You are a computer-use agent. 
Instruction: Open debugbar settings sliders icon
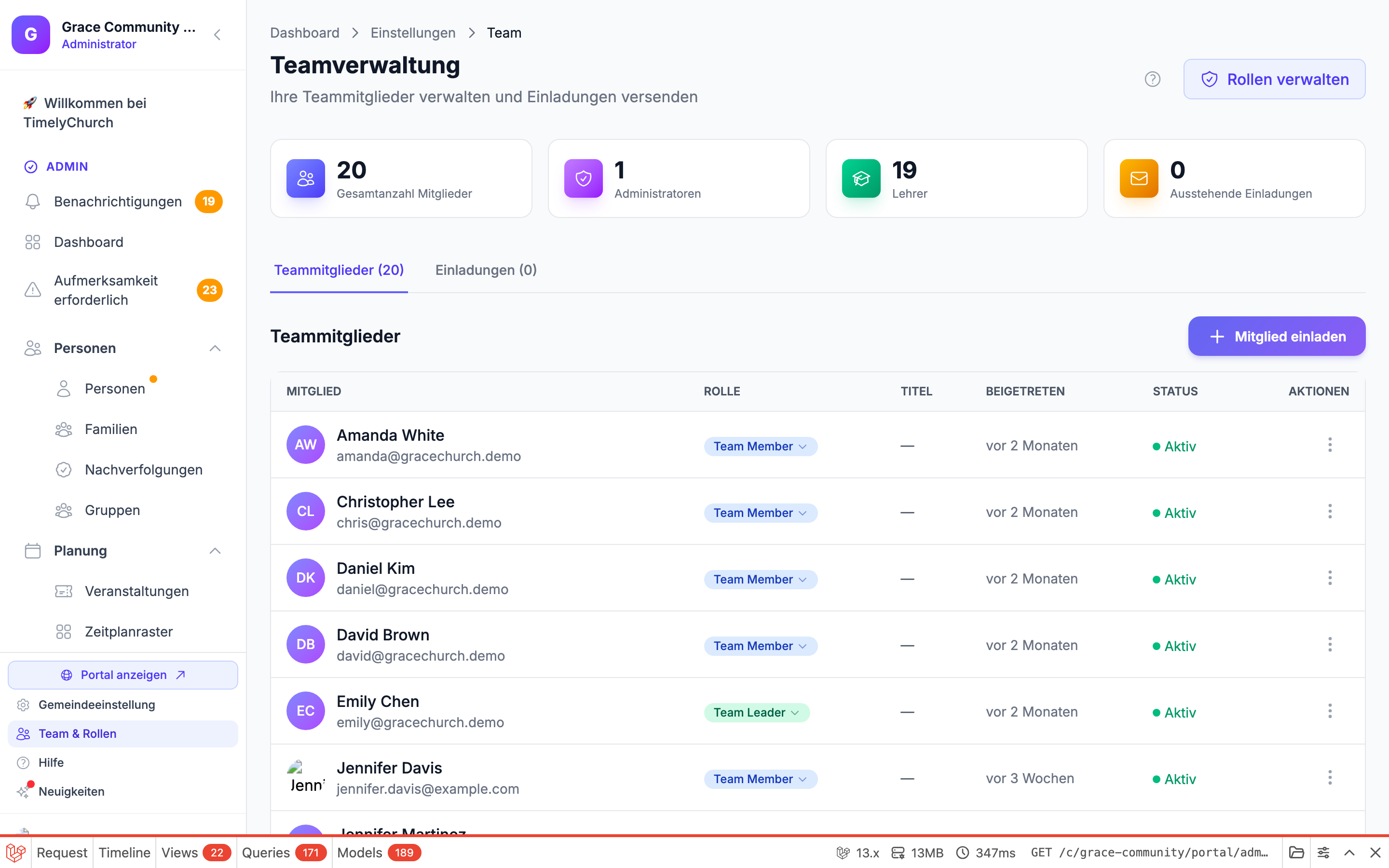pos(1323,853)
